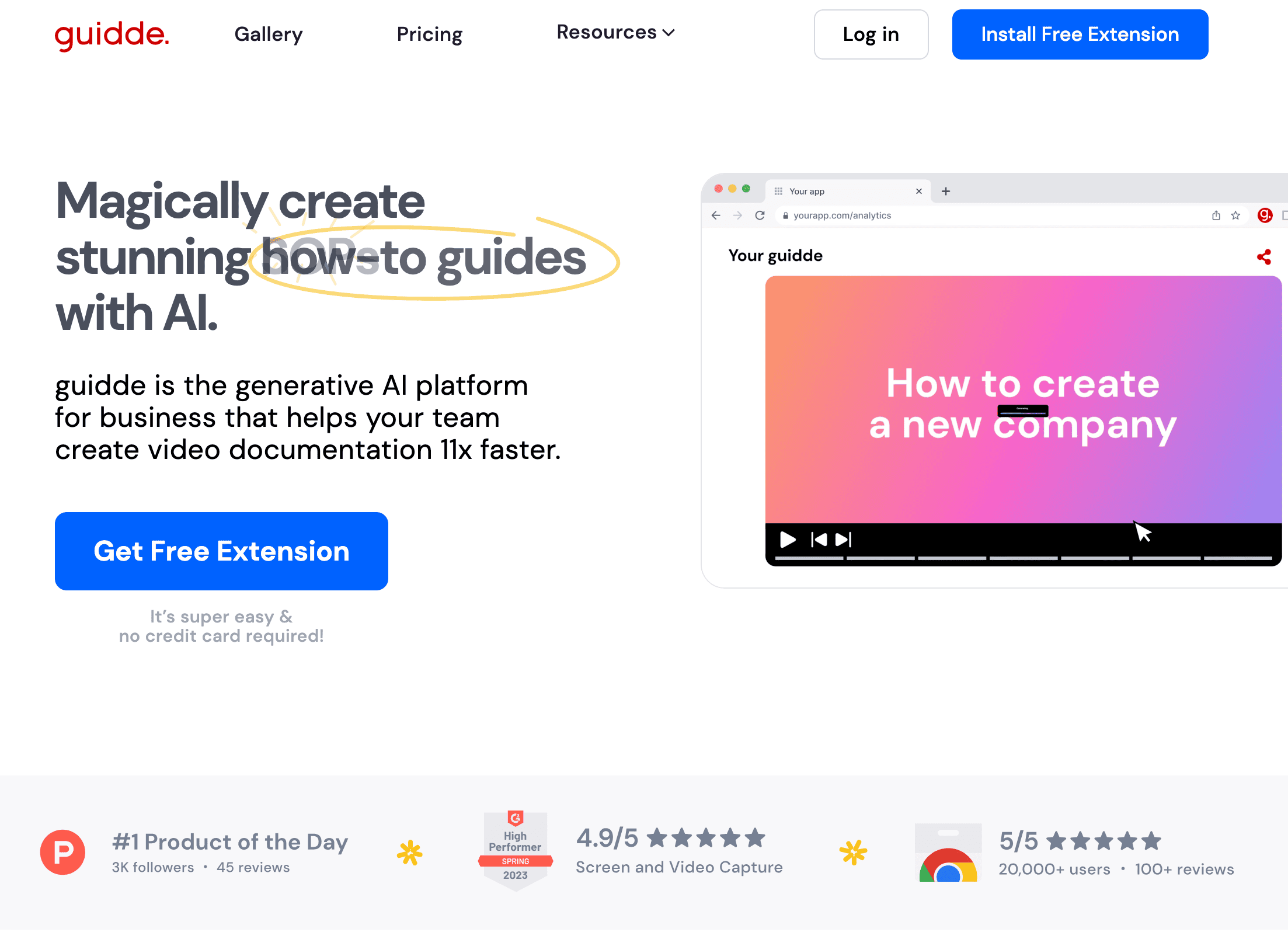The width and height of the screenshot is (1288, 946).
Task: Click the 'Your guidde' heading
Action: [775, 256]
